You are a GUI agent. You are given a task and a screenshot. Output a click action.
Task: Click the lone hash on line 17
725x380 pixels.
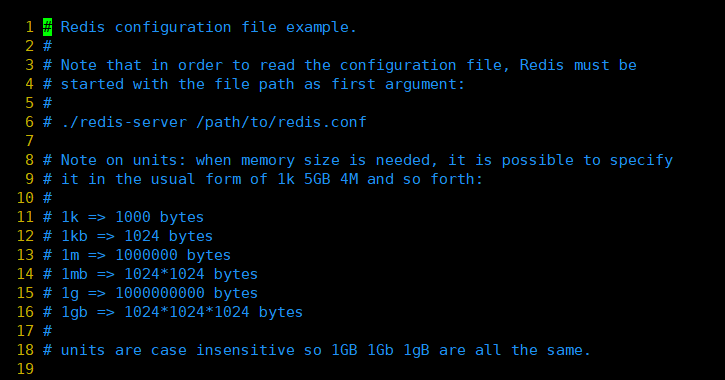48,331
